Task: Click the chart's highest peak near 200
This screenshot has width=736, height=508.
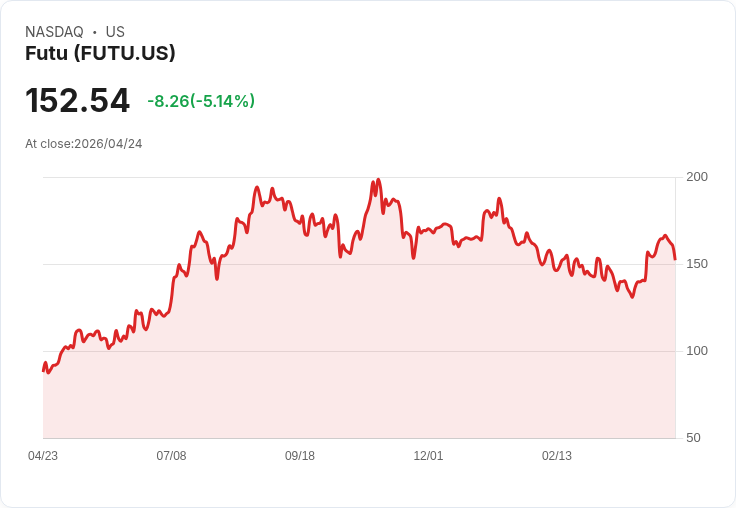Action: [378, 179]
